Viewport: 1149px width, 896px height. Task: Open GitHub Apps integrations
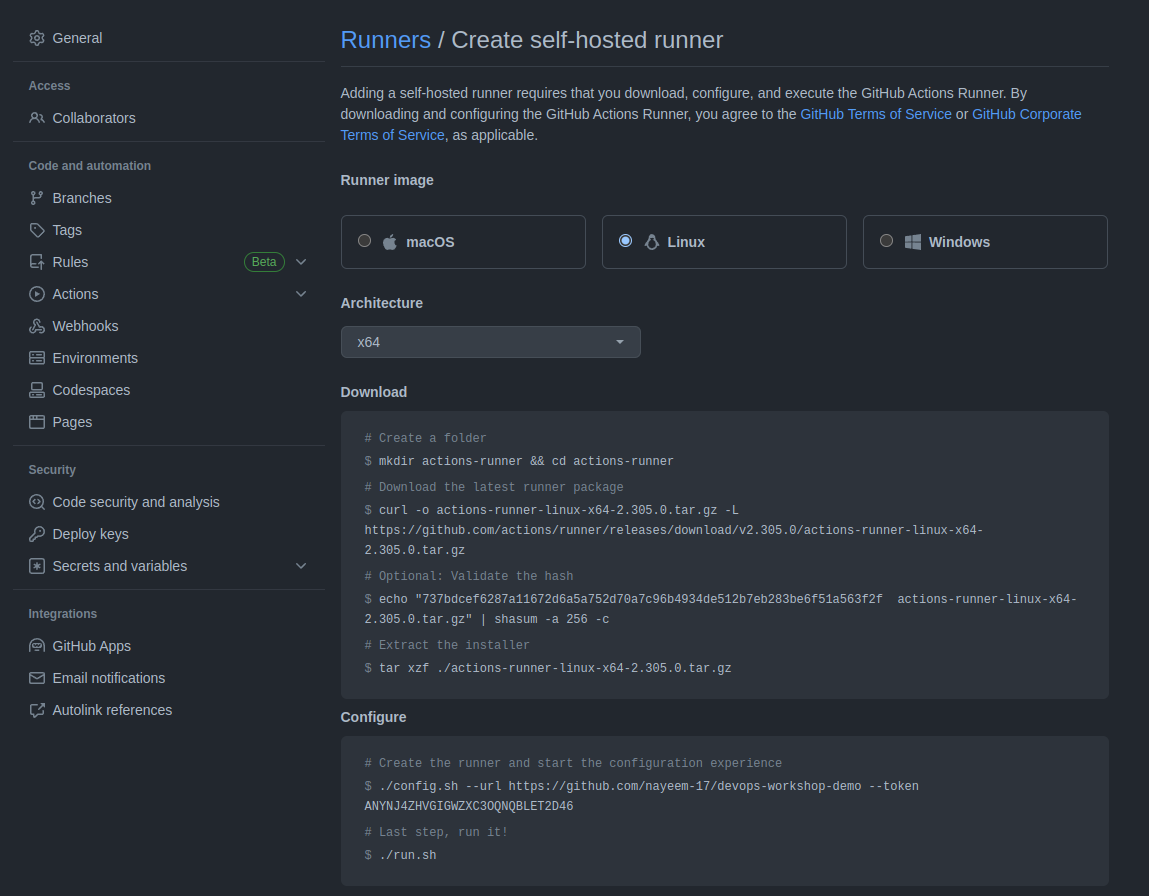pos(92,646)
